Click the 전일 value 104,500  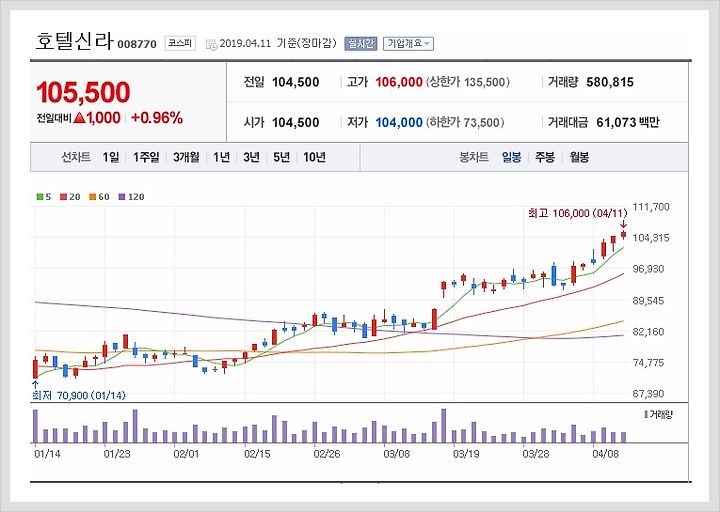296,82
